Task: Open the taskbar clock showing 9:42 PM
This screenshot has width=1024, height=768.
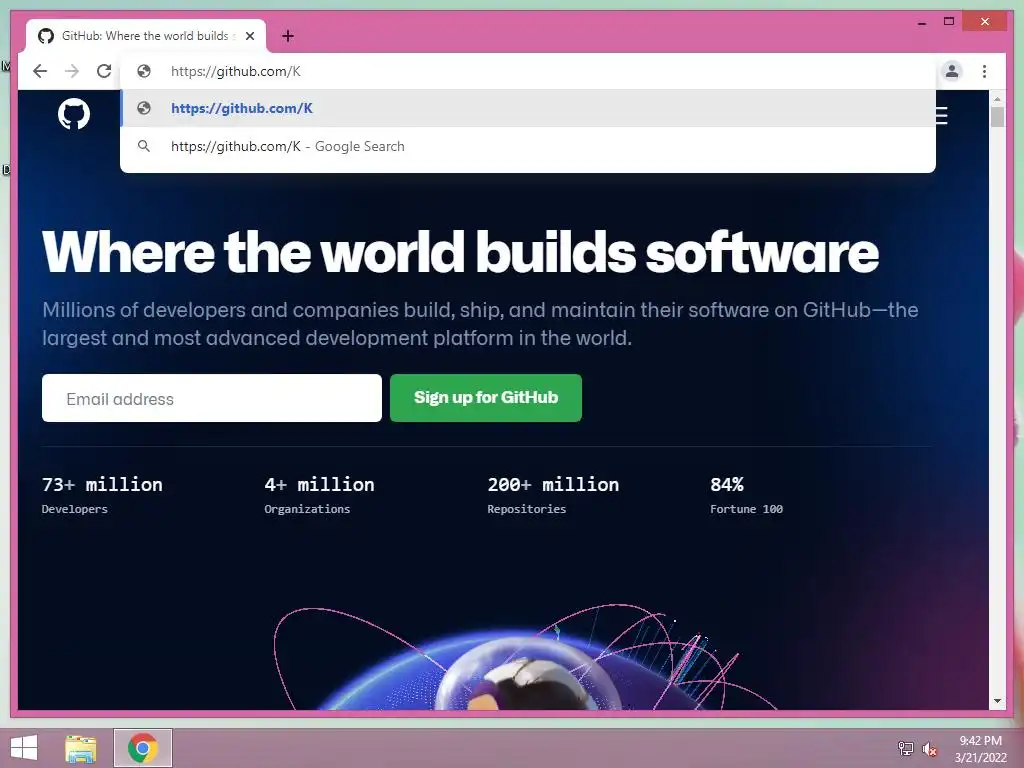Action: coord(980,748)
